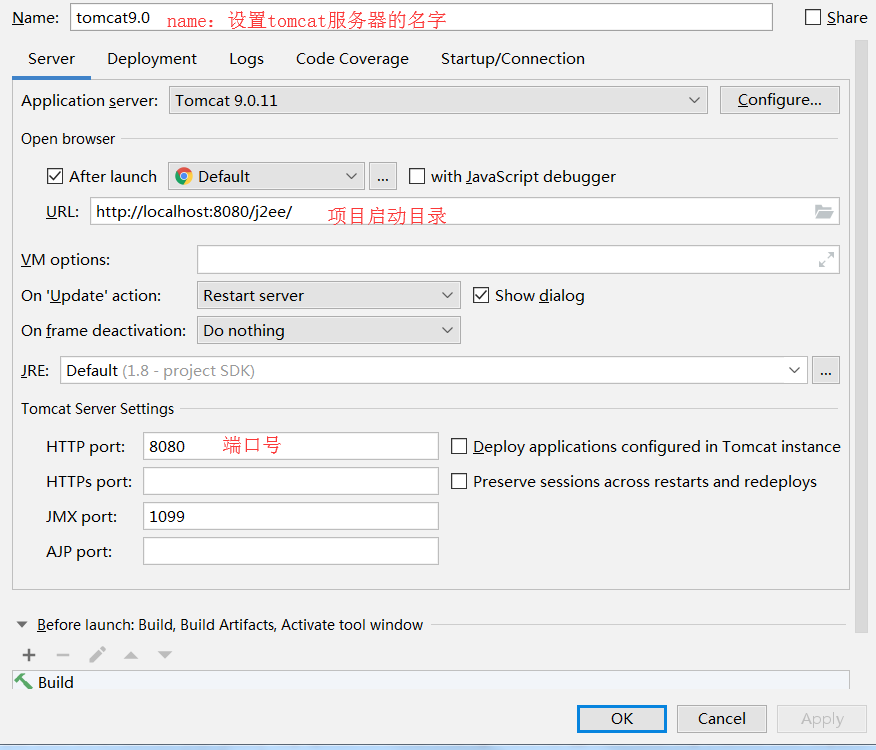Select the Server tab

pyautogui.click(x=51, y=59)
